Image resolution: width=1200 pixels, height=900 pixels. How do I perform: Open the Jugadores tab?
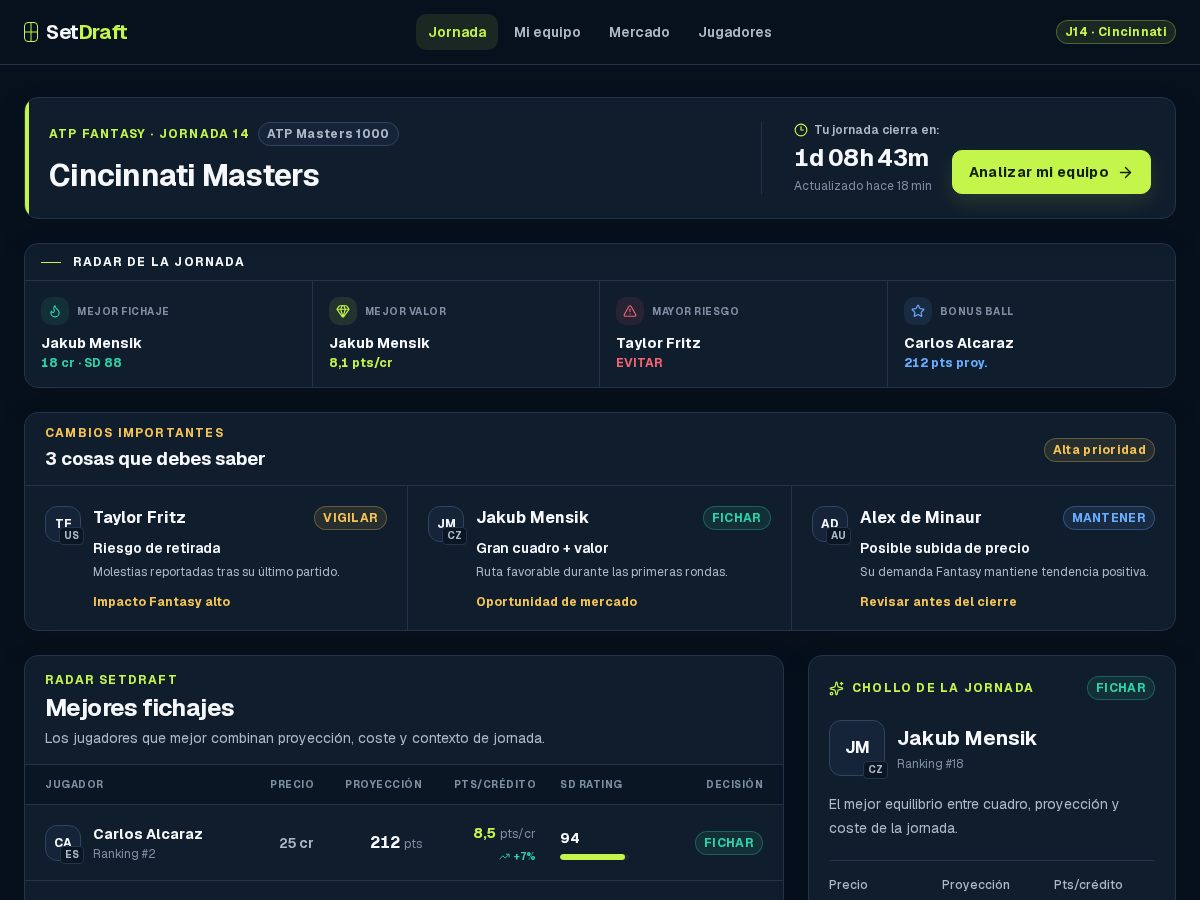(x=735, y=32)
